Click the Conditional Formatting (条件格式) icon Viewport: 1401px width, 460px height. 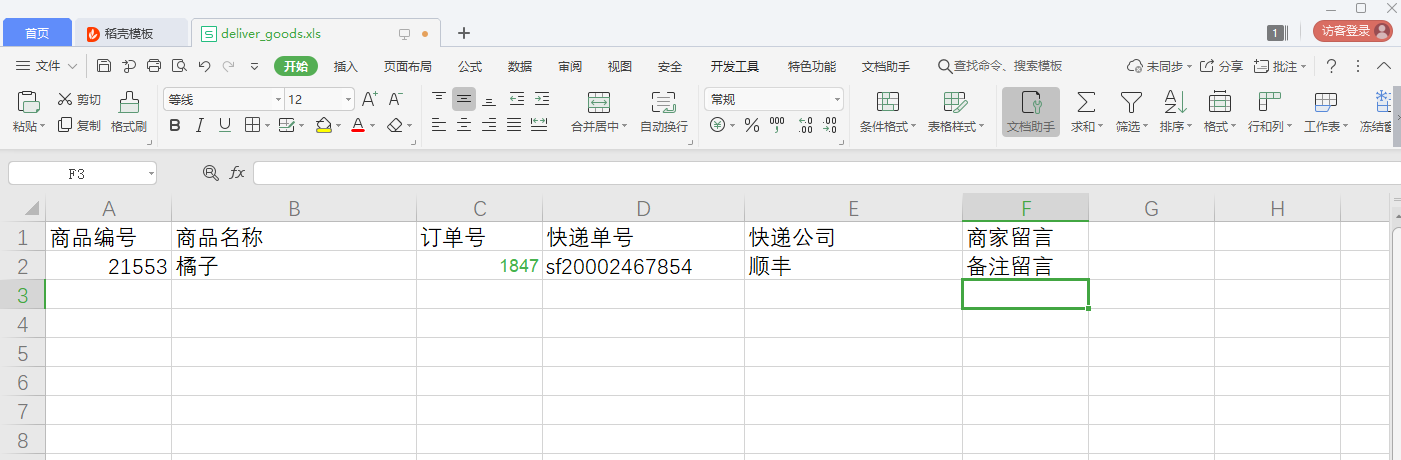887,102
